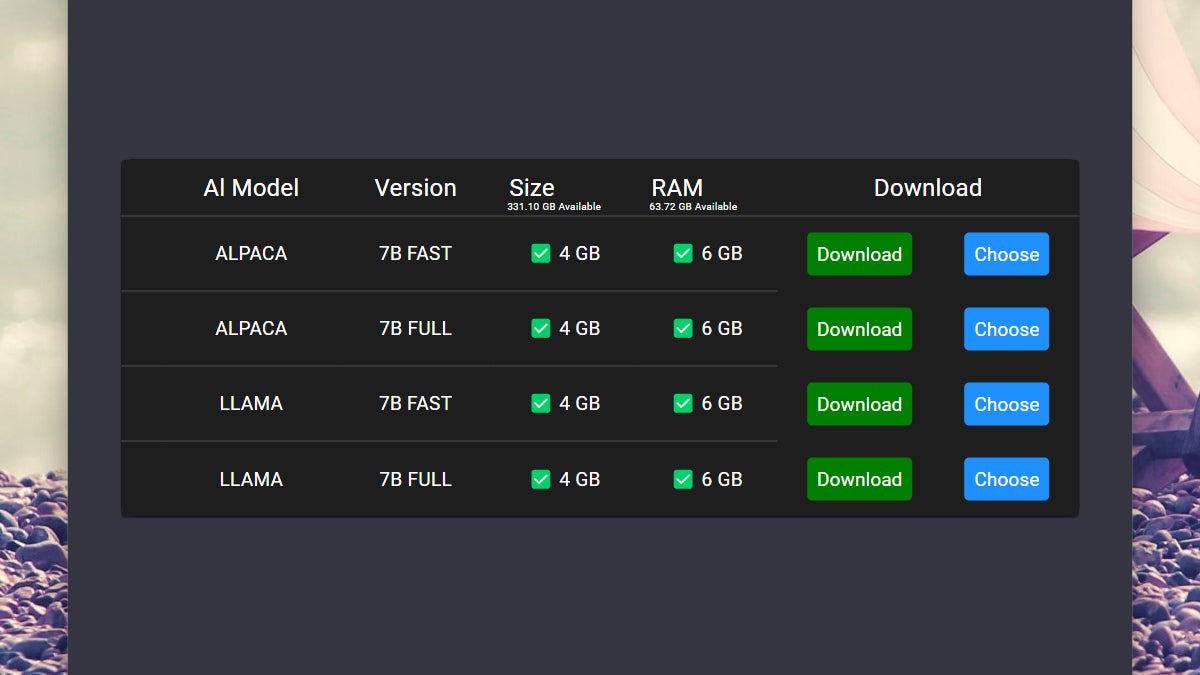
Task: Click Choose in the LLAMA 7B FAST row
Action: coord(1006,404)
